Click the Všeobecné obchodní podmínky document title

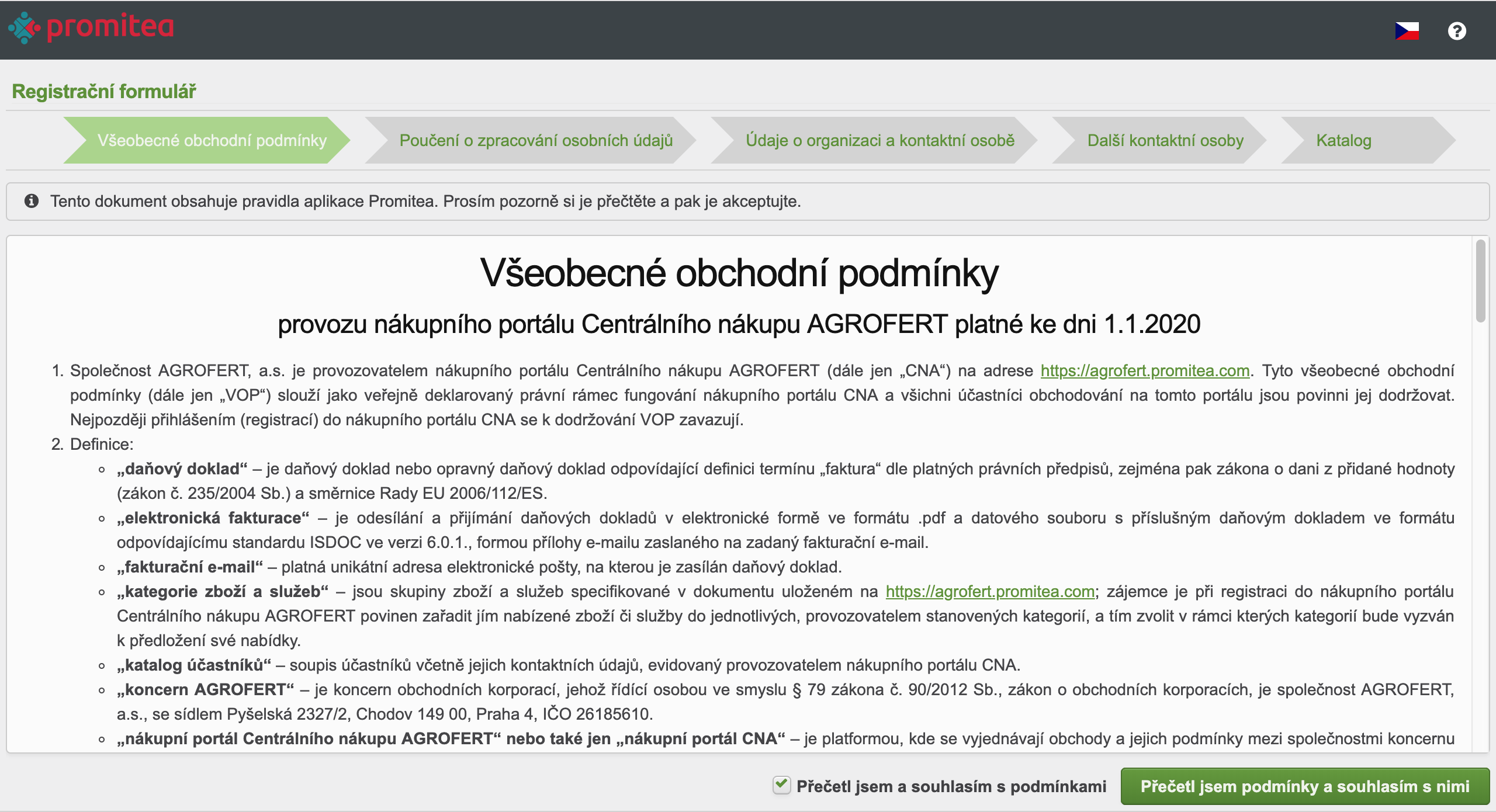(x=739, y=273)
